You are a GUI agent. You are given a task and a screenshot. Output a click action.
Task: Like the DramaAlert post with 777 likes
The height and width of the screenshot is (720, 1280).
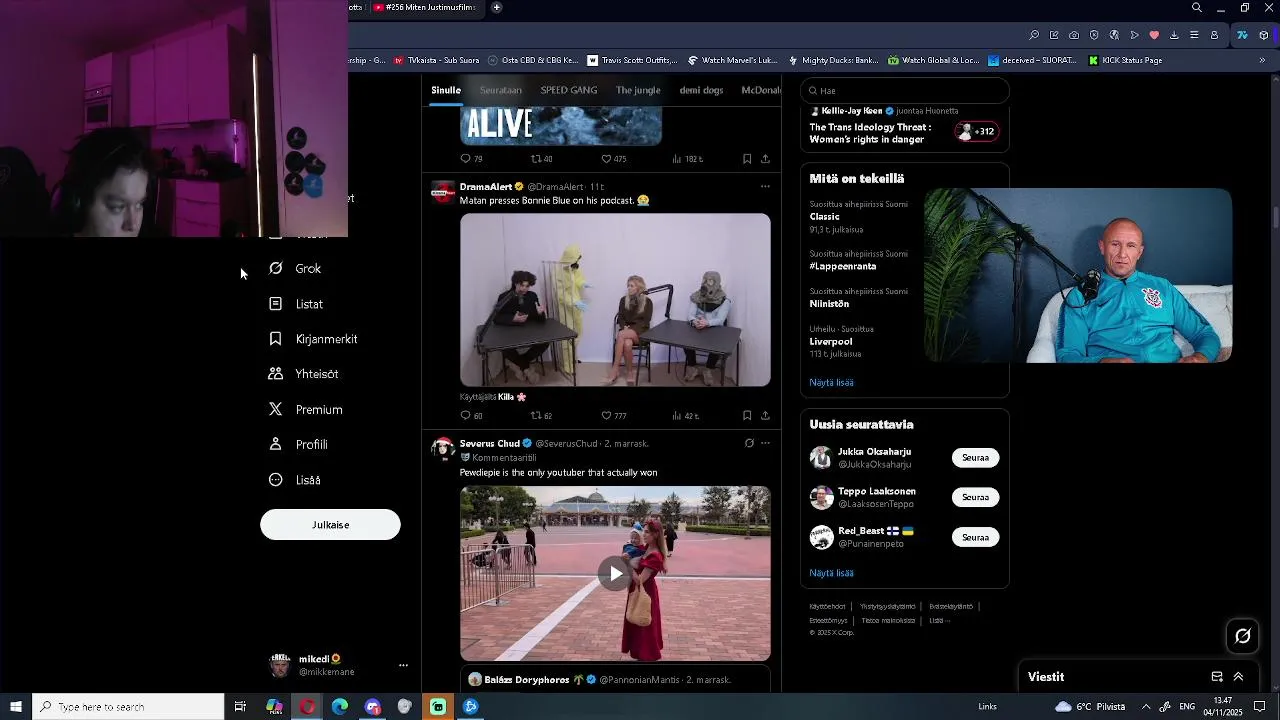click(613, 415)
